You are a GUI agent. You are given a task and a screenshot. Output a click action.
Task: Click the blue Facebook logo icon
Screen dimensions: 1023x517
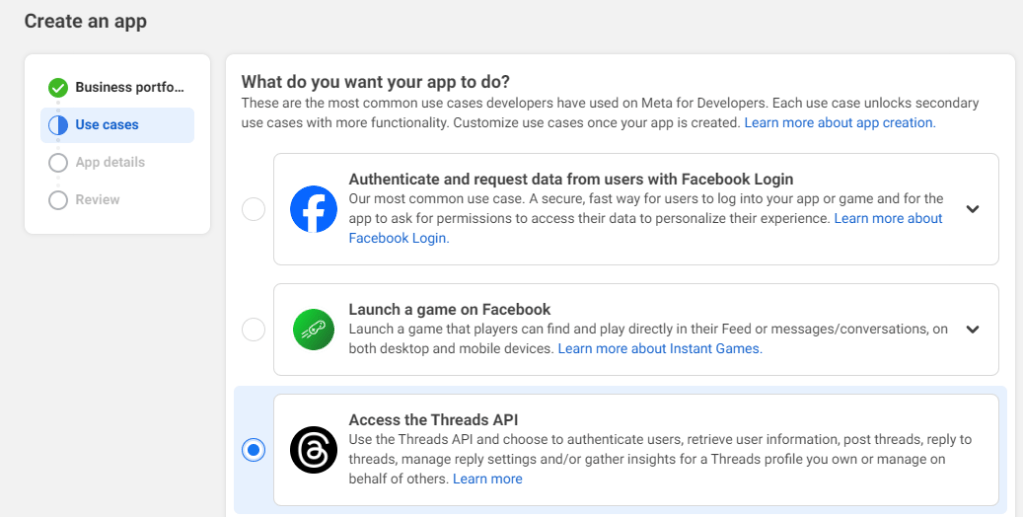[314, 209]
